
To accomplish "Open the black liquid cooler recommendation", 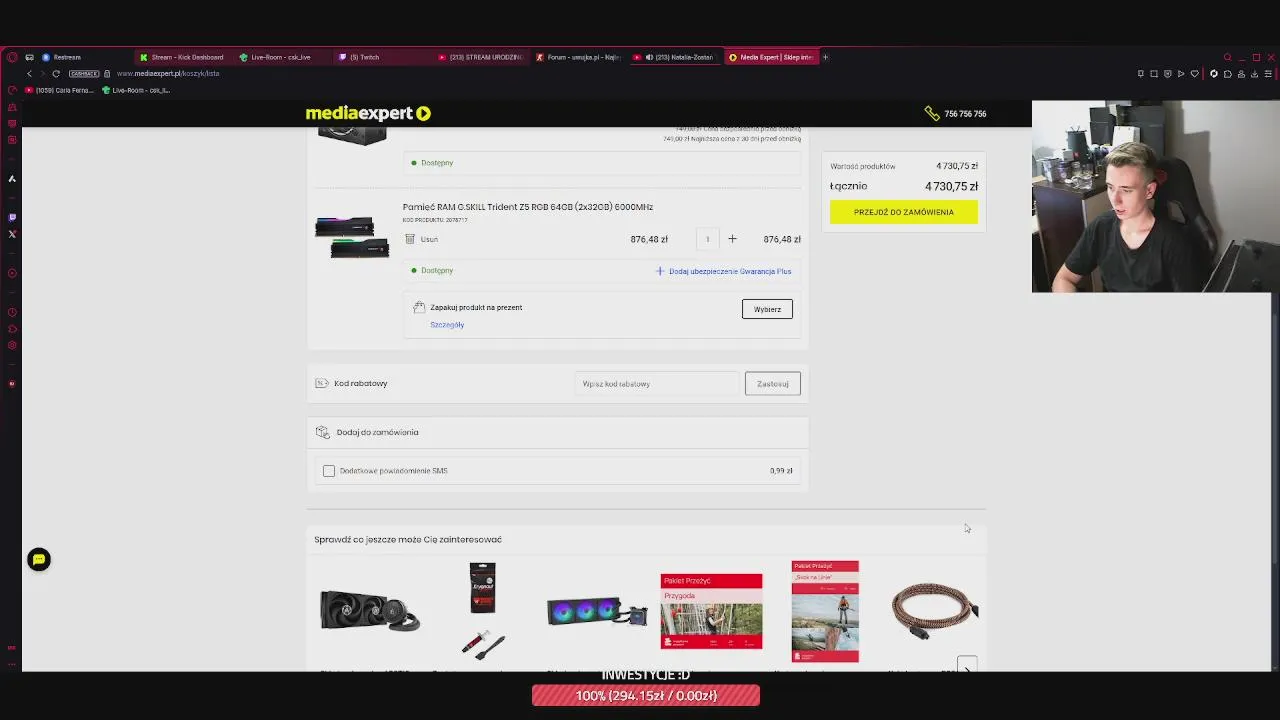I will coord(369,610).
